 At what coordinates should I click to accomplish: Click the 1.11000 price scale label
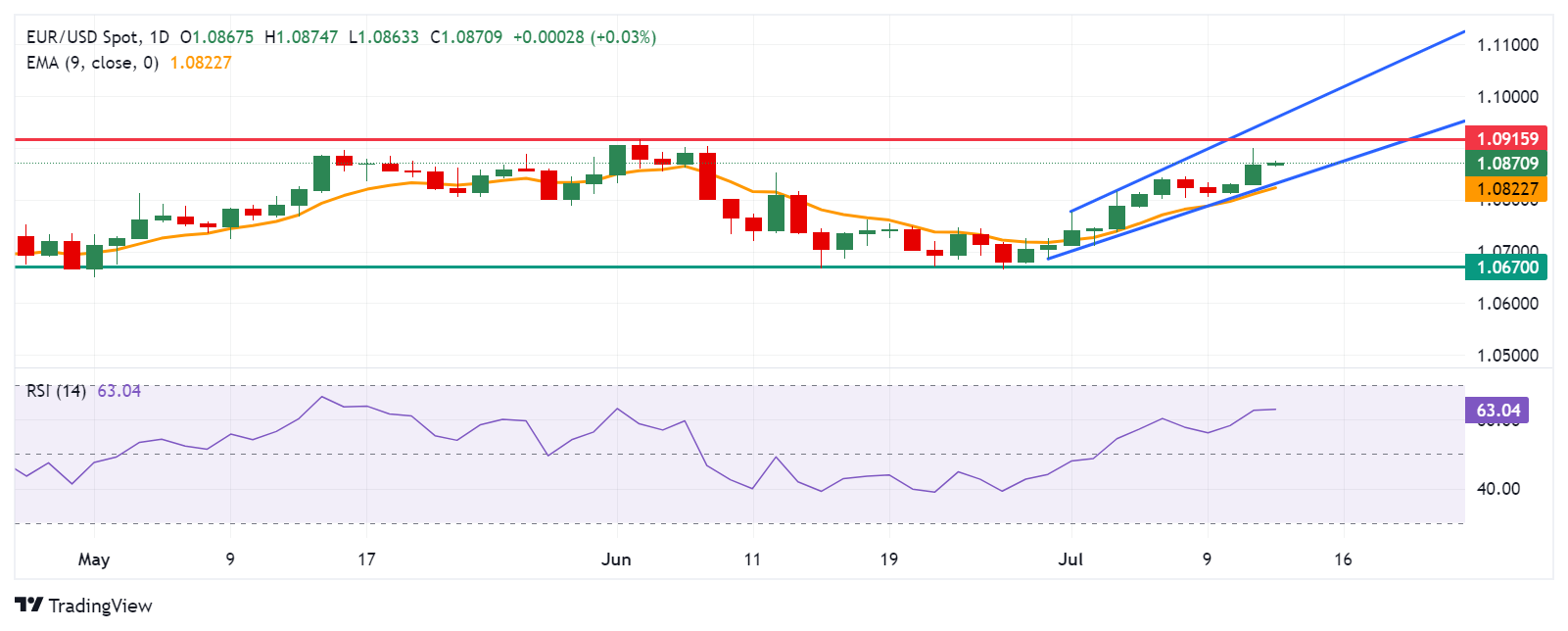click(1507, 45)
